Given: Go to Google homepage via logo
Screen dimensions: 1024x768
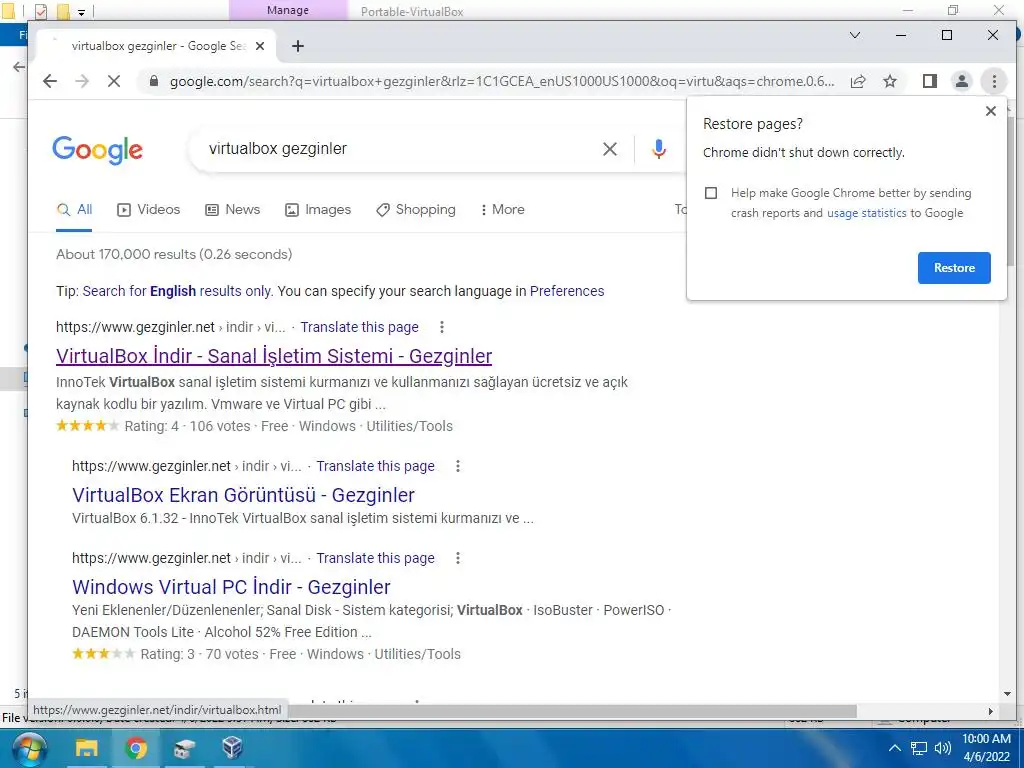Looking at the screenshot, I should point(97,150).
